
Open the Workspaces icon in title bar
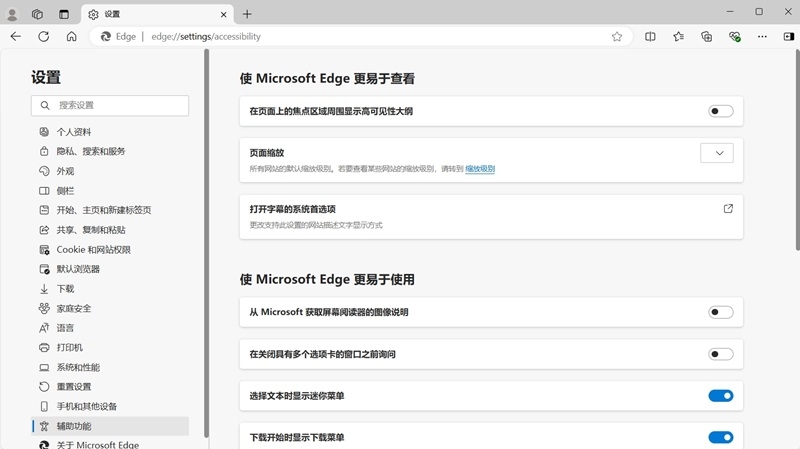click(37, 14)
